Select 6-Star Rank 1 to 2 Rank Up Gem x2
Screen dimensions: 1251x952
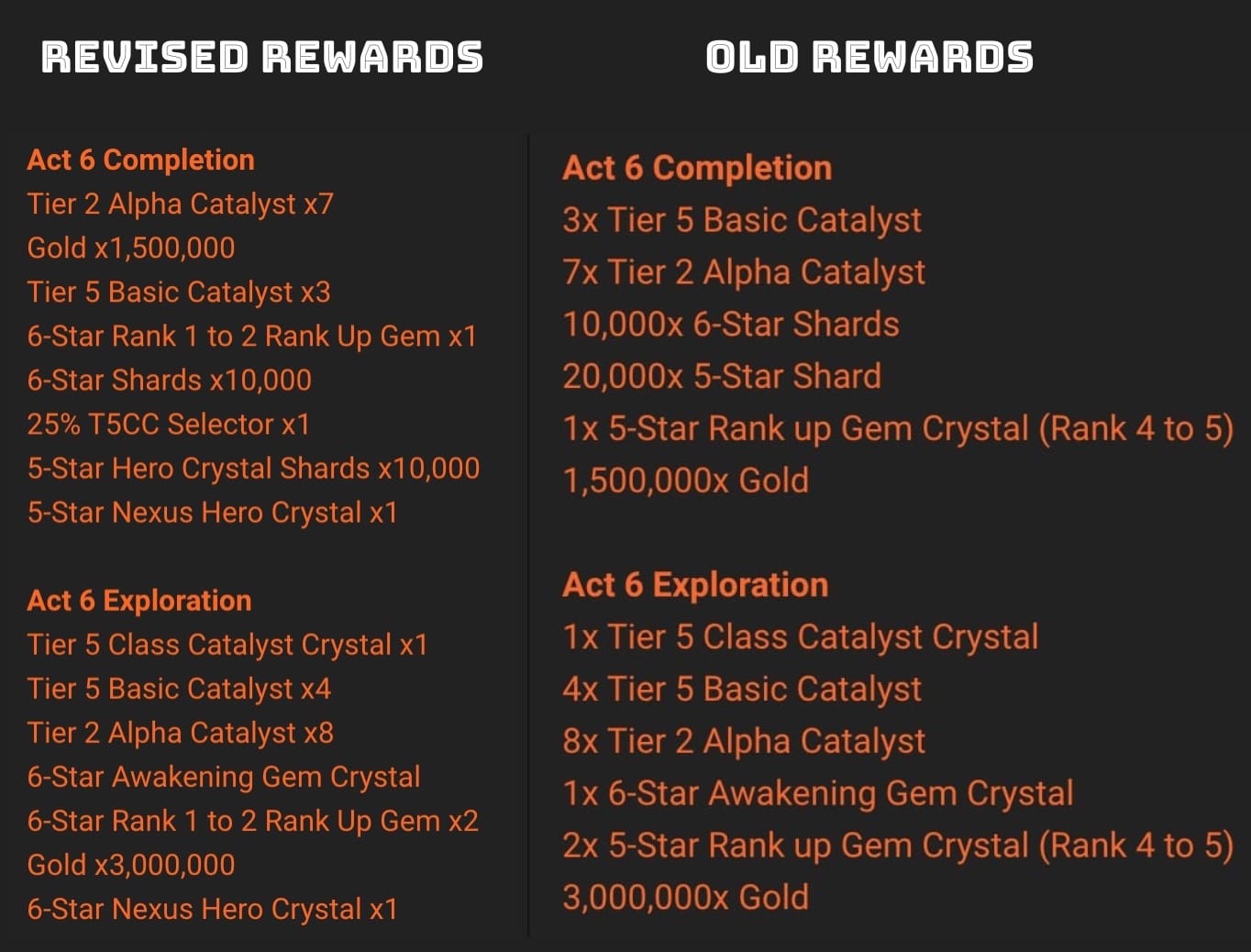coord(253,821)
